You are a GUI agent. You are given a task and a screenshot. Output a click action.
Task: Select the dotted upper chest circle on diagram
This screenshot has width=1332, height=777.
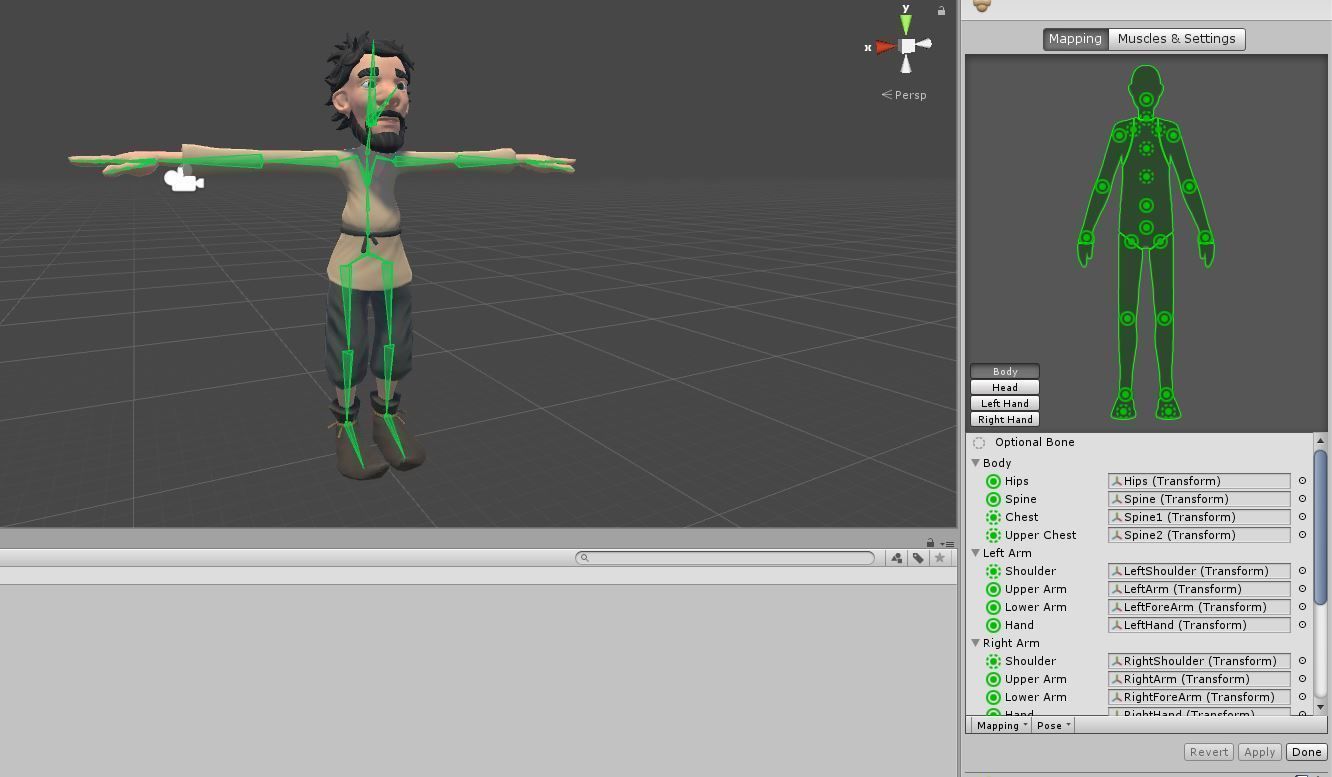[x=1146, y=149]
